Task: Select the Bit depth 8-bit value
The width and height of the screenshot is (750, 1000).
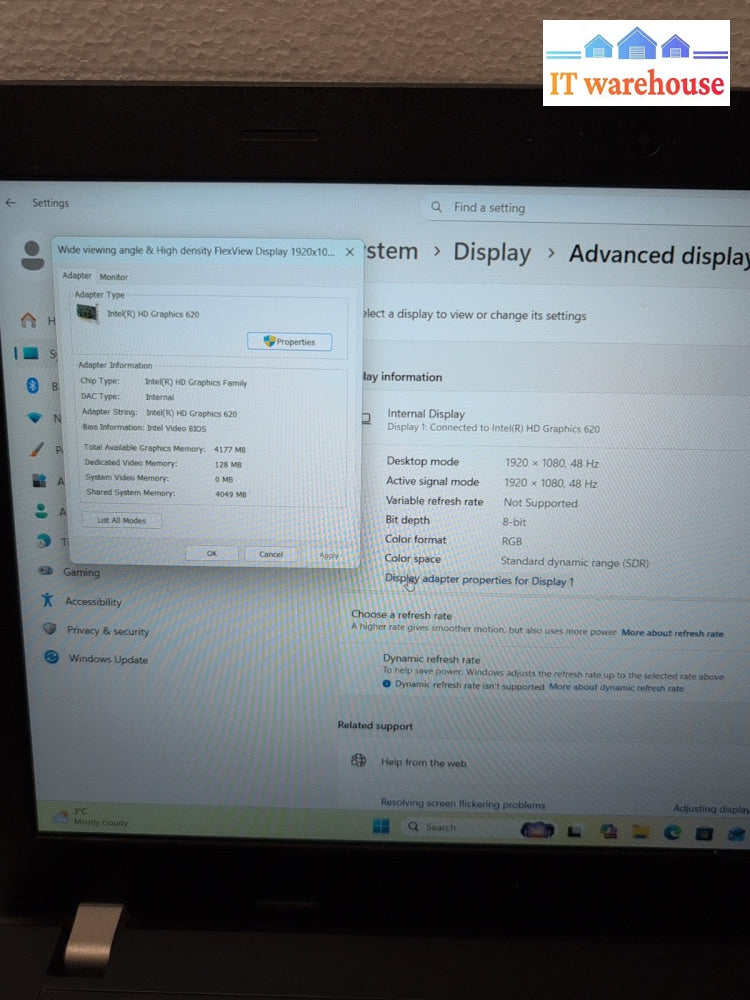Action: tap(514, 522)
